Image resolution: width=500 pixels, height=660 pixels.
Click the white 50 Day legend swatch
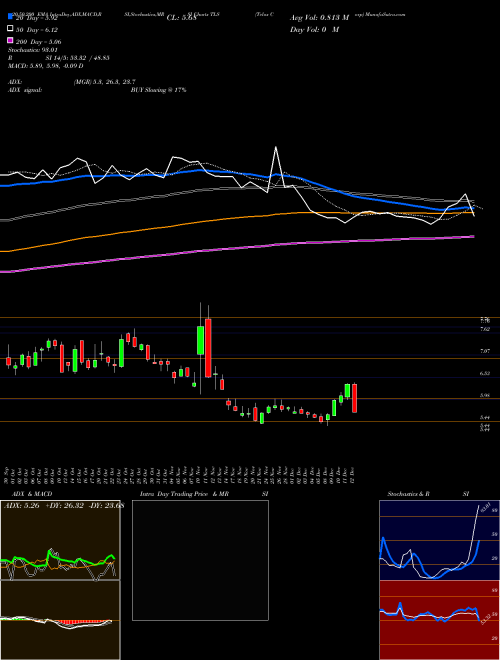[10, 29]
